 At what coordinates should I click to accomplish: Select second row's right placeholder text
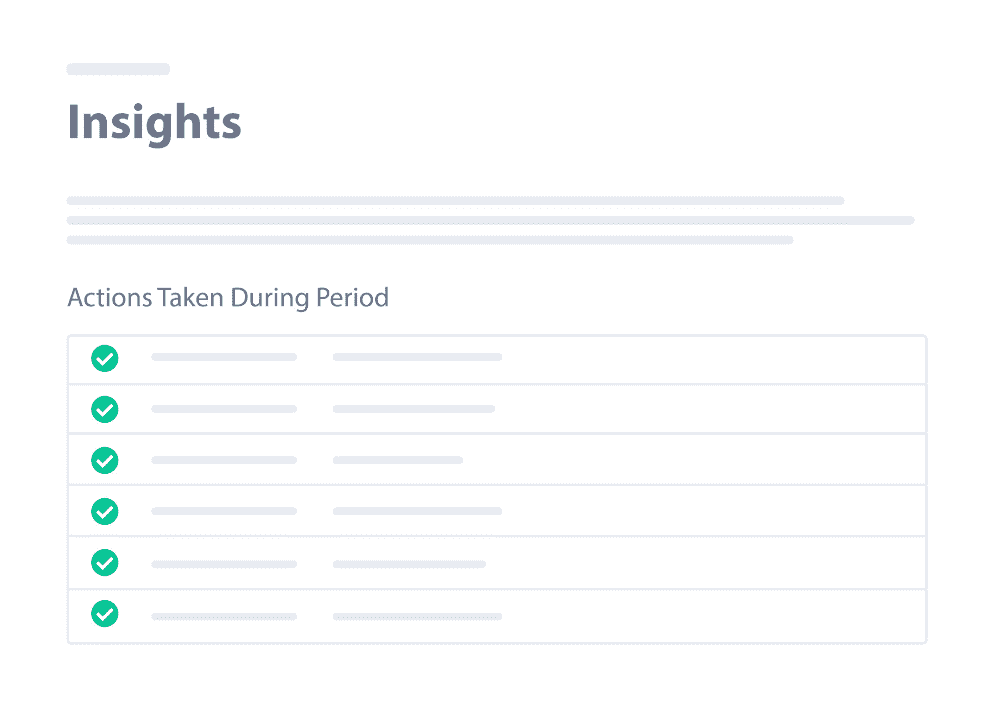tap(414, 409)
